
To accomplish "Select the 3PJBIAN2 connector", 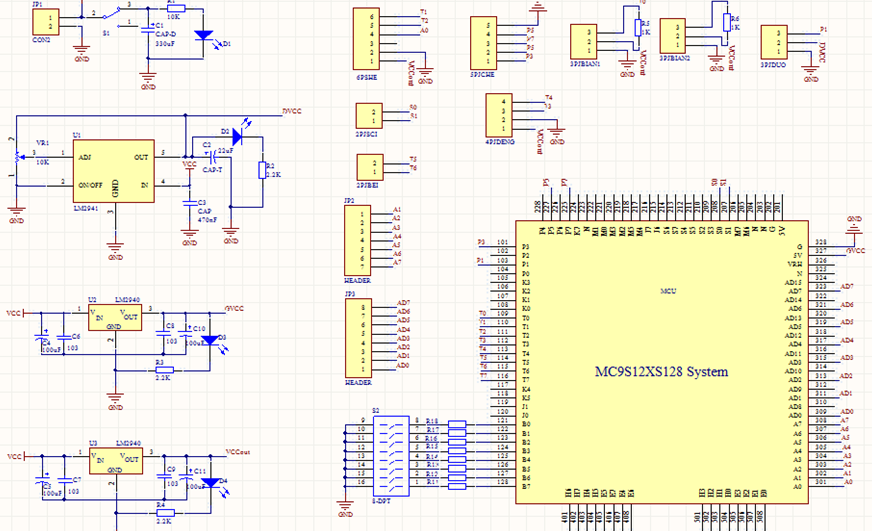I will click(x=672, y=36).
